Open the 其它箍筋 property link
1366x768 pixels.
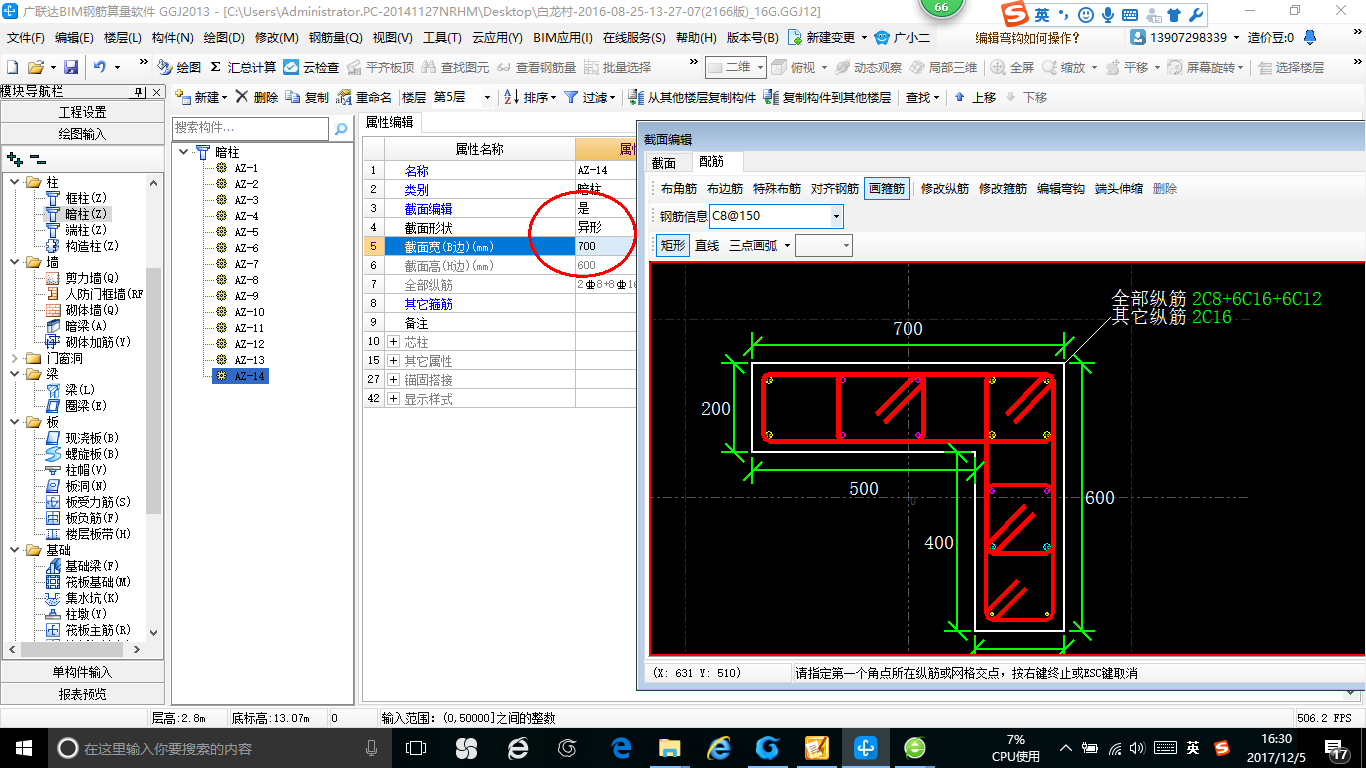(x=428, y=304)
